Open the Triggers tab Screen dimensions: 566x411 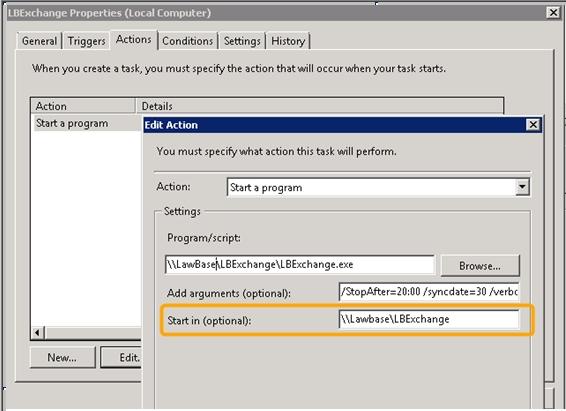coord(86,41)
